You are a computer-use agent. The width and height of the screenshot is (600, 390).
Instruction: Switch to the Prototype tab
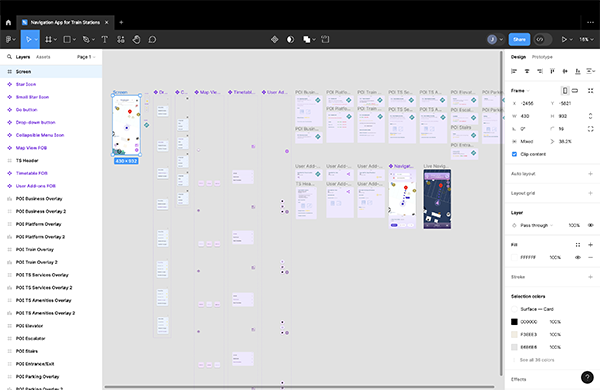(542, 57)
